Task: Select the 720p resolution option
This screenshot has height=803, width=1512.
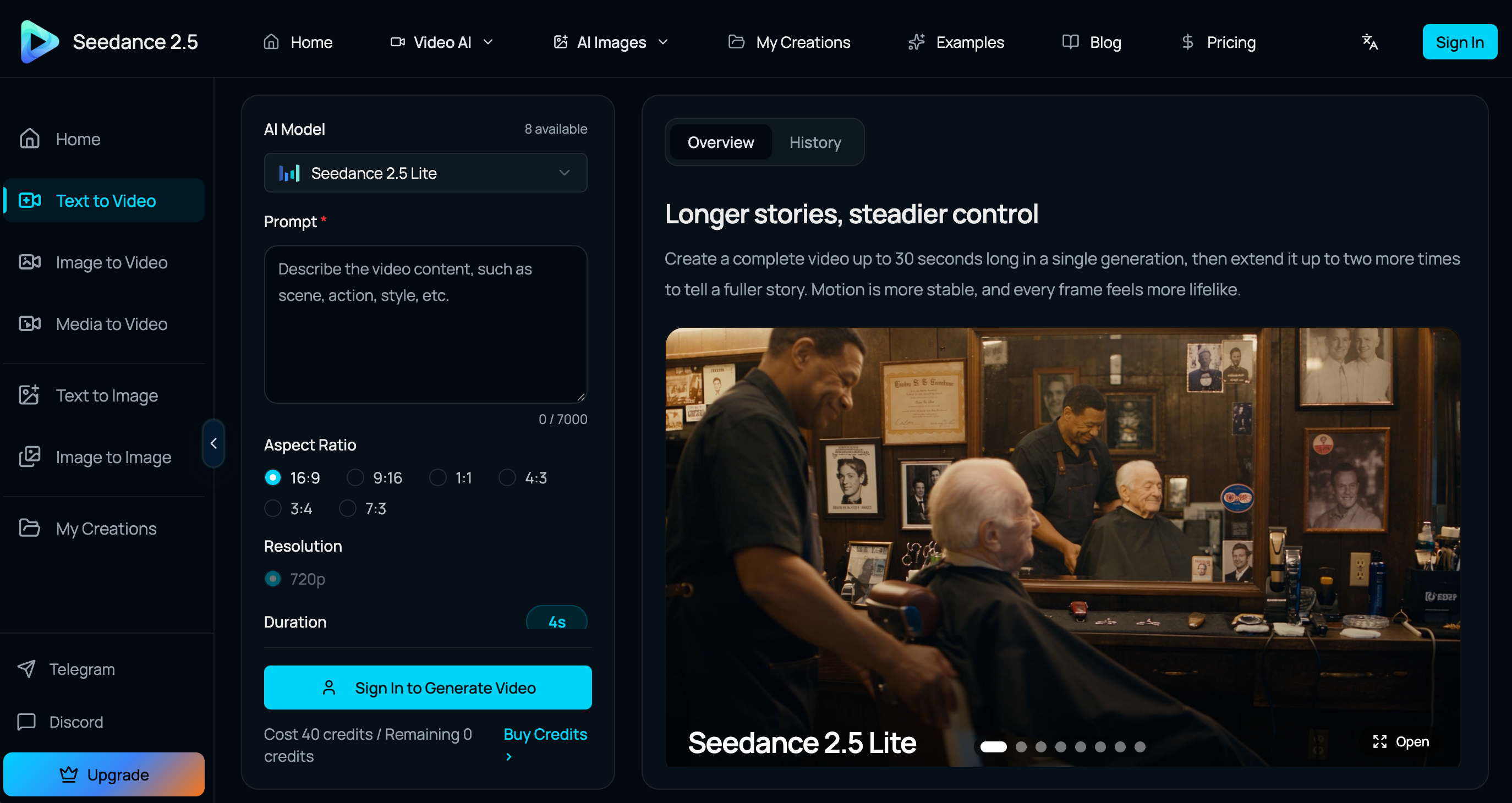Action: (x=273, y=579)
